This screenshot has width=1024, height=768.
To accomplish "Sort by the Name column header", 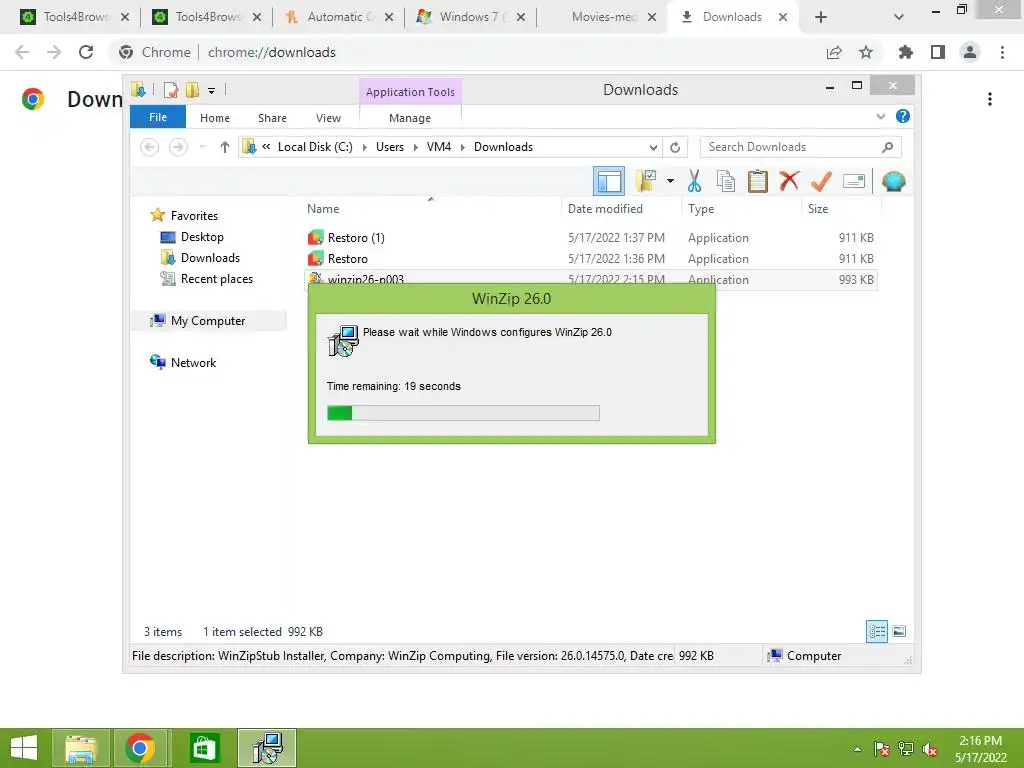I will [431, 209].
